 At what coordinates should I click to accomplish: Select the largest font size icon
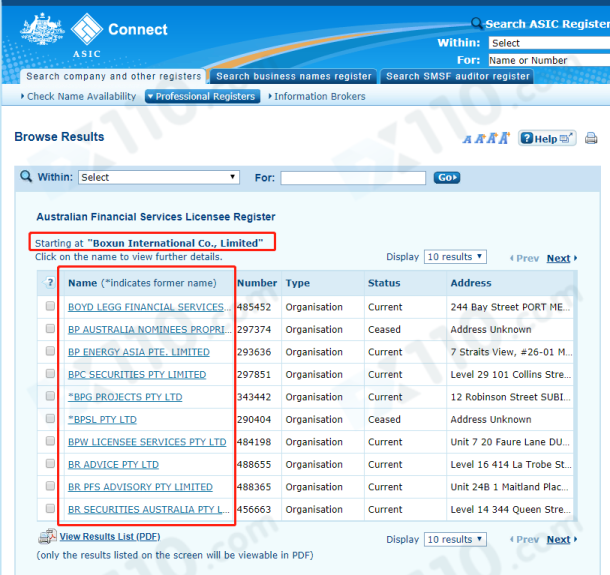pos(504,138)
